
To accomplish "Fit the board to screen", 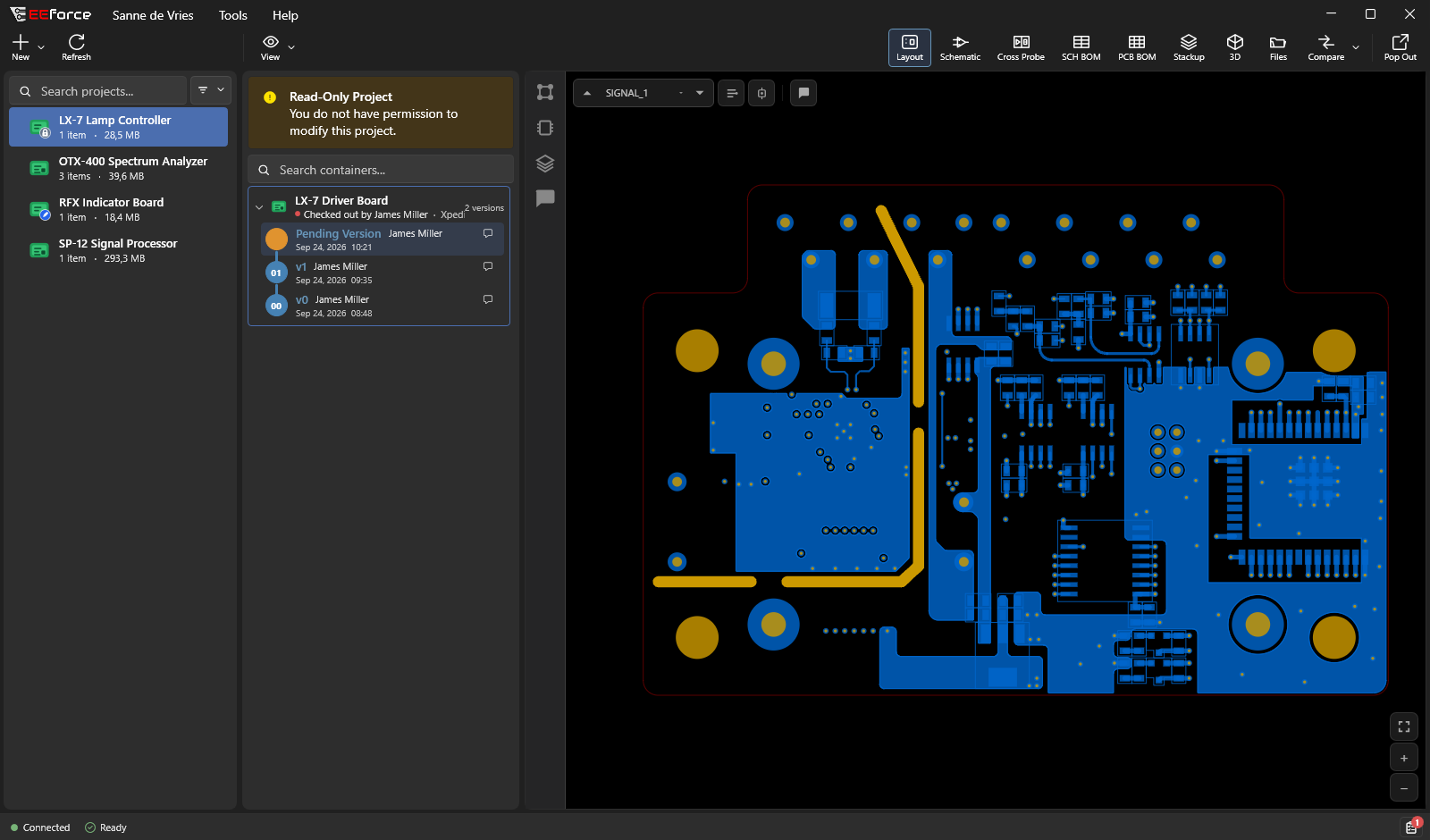I will point(1404,727).
